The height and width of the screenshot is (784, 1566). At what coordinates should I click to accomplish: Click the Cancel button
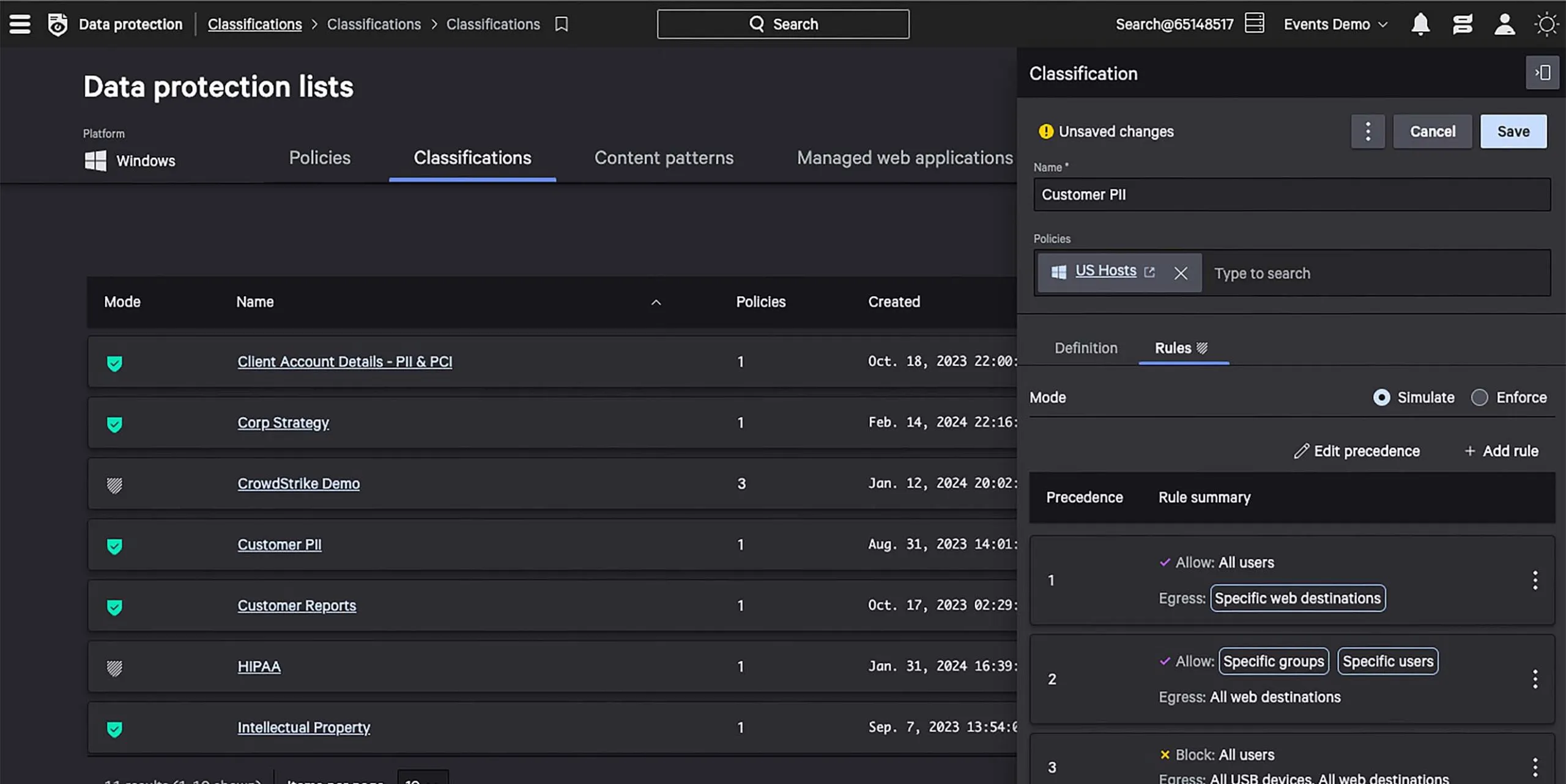tap(1432, 131)
